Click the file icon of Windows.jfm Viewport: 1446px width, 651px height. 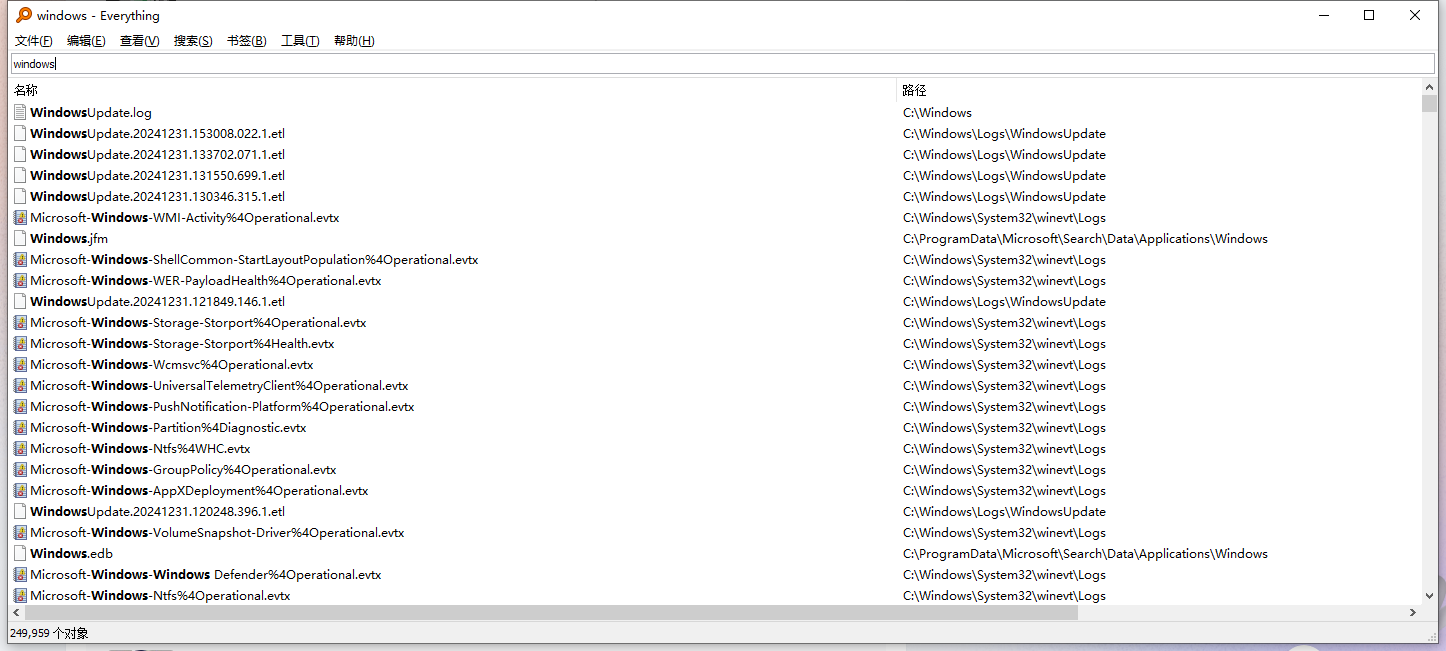pos(20,239)
